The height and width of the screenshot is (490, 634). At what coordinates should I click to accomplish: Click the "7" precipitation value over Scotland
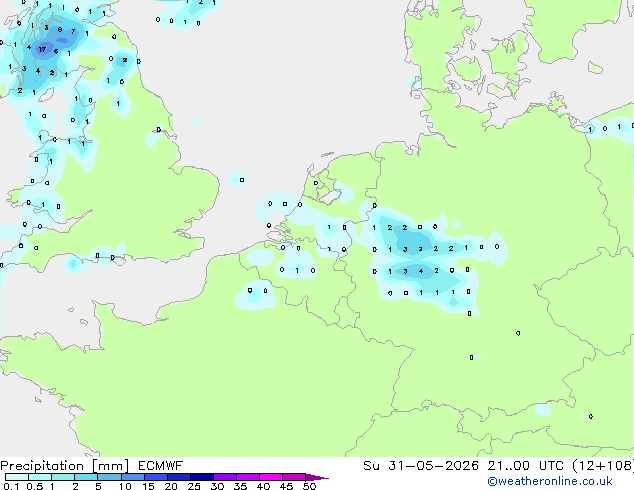point(73,31)
